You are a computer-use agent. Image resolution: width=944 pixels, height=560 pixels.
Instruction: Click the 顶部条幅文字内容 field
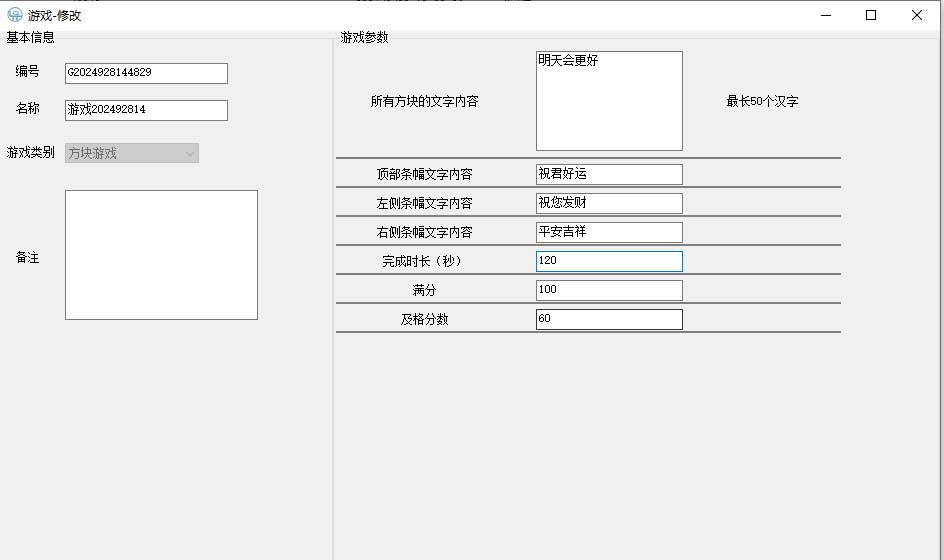point(609,174)
